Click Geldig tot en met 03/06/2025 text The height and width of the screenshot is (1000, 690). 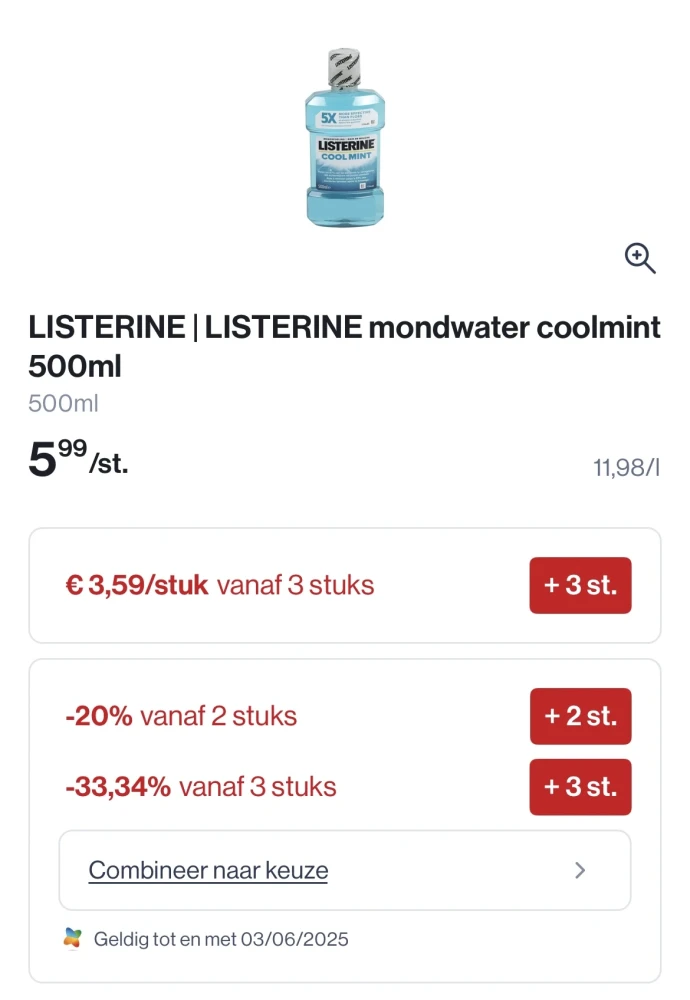(x=220, y=940)
